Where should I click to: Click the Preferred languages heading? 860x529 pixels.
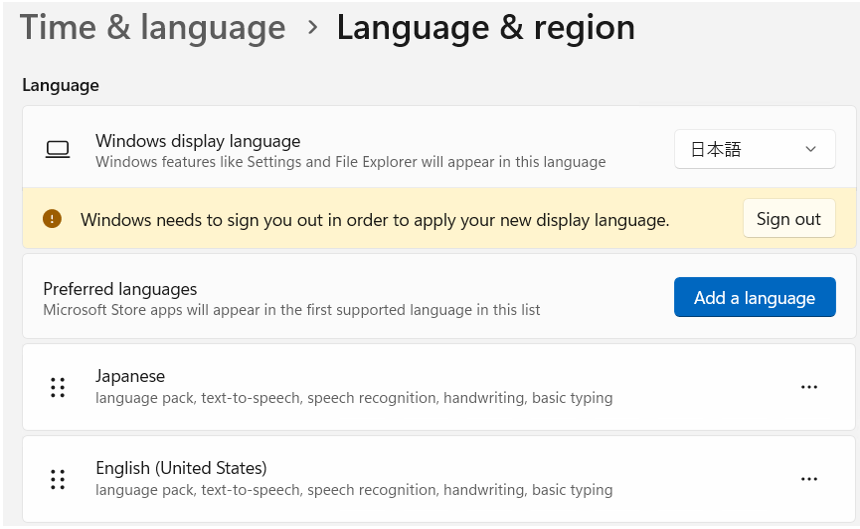[x=120, y=289]
